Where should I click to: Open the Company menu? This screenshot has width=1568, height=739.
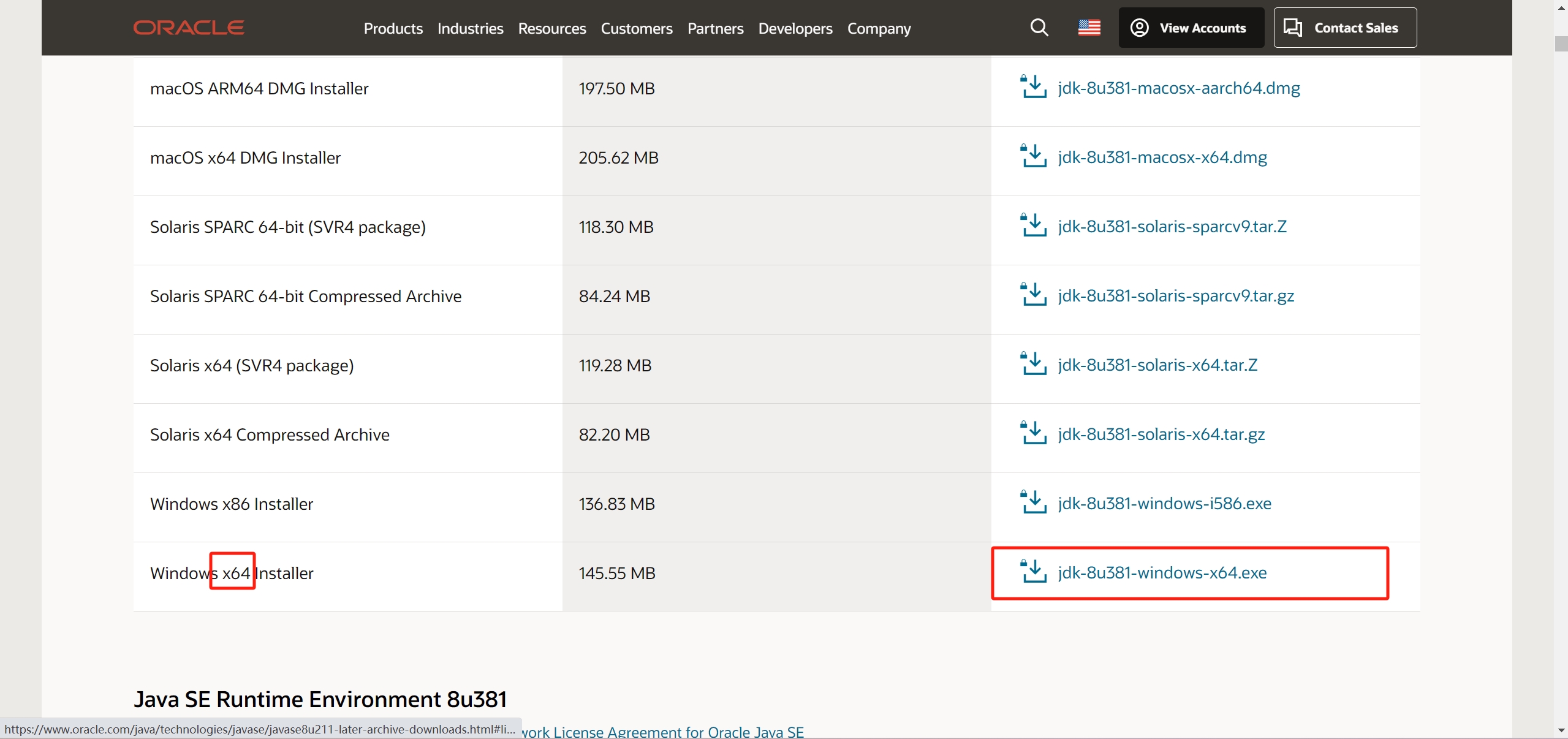coord(879,28)
